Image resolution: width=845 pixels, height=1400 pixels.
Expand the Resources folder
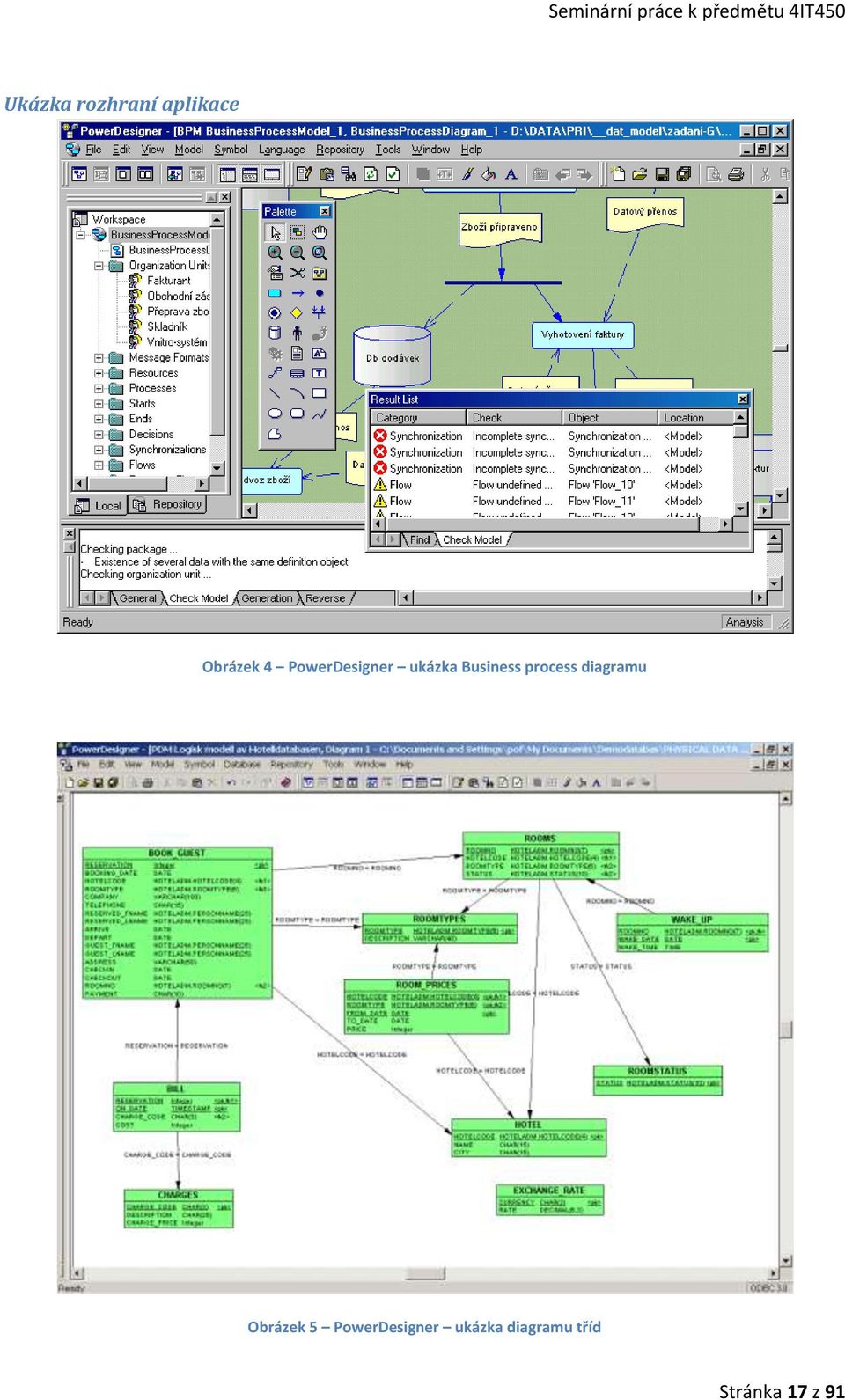[99, 373]
